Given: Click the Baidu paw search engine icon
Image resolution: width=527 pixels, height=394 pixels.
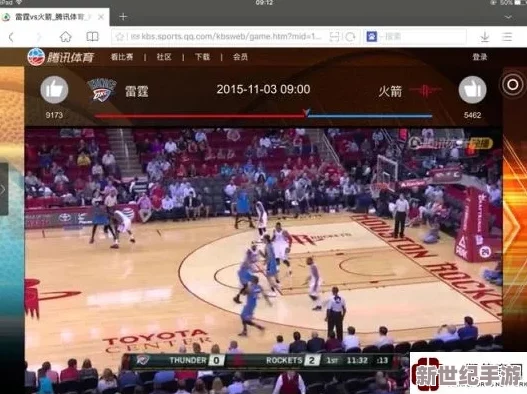Looking at the screenshot, I should point(371,36).
